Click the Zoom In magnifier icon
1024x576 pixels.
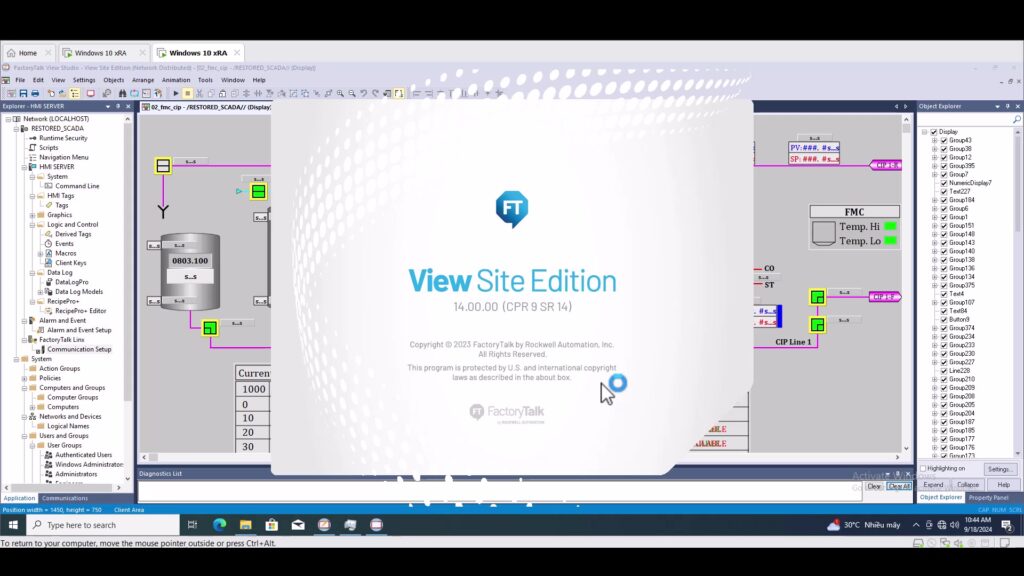(x=340, y=93)
